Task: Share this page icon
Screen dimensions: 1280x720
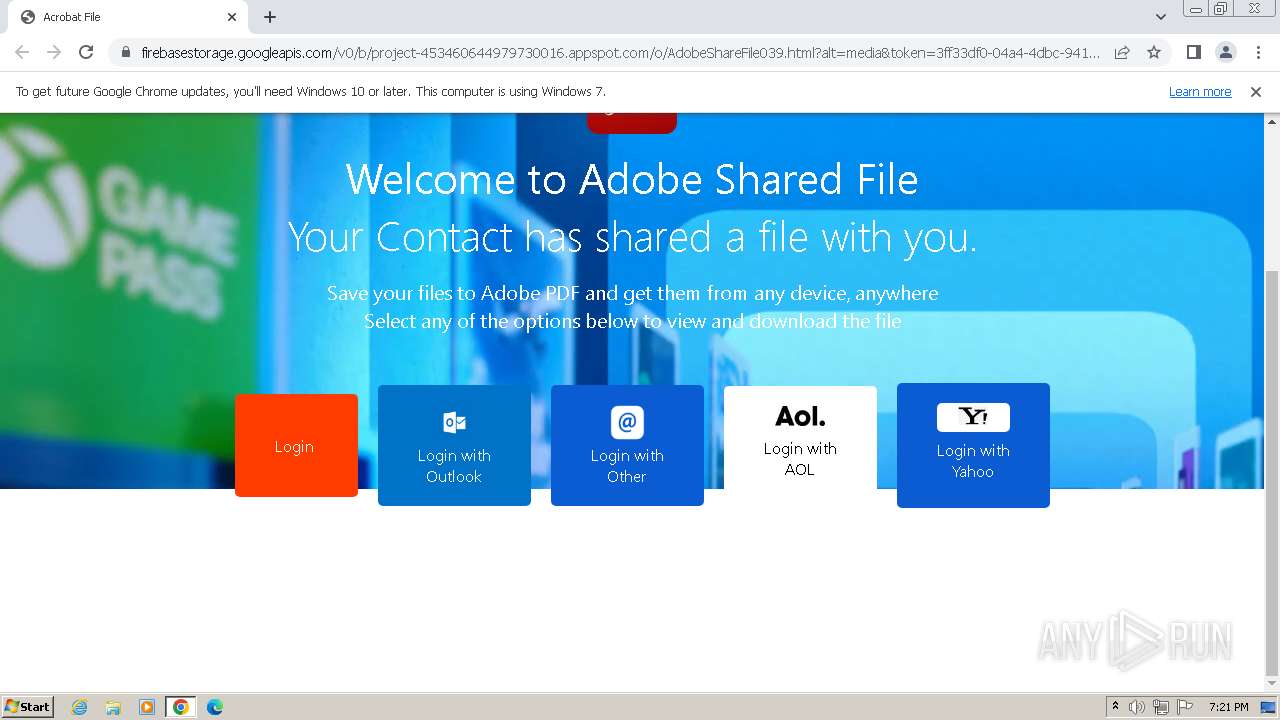Action: (1122, 52)
